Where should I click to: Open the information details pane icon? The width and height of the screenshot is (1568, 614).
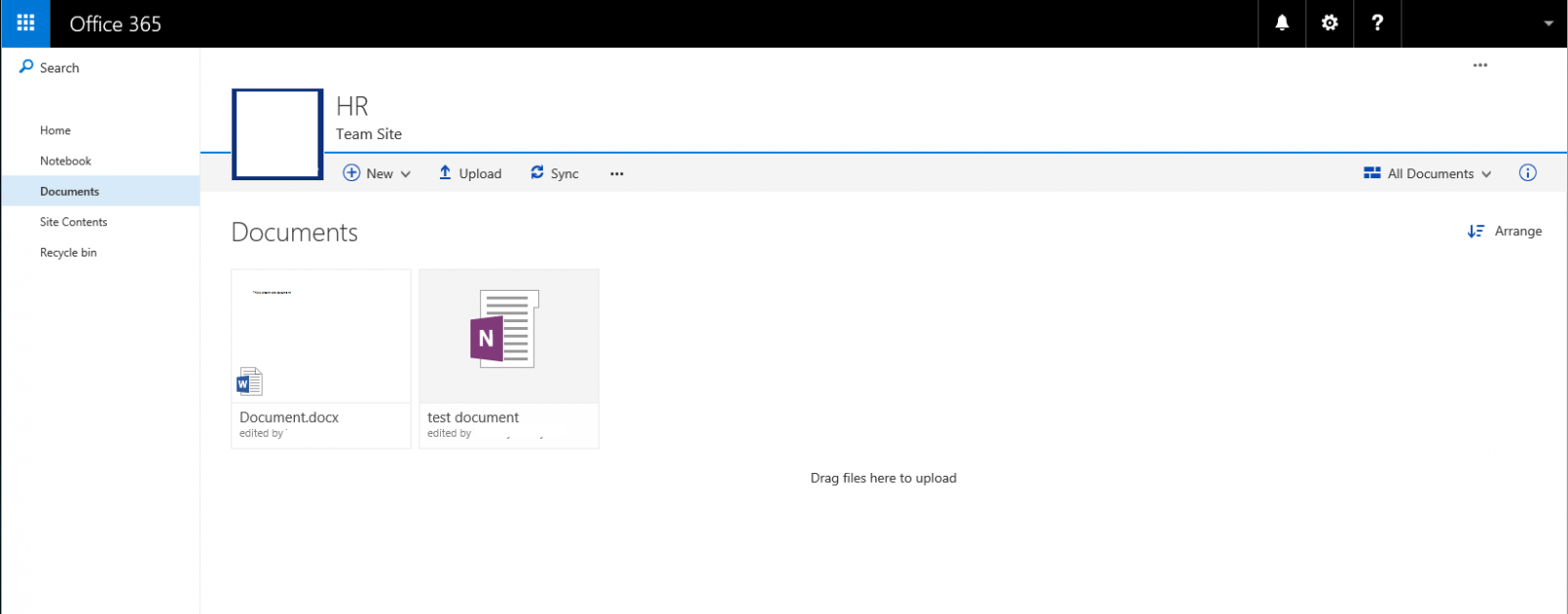pos(1528,172)
